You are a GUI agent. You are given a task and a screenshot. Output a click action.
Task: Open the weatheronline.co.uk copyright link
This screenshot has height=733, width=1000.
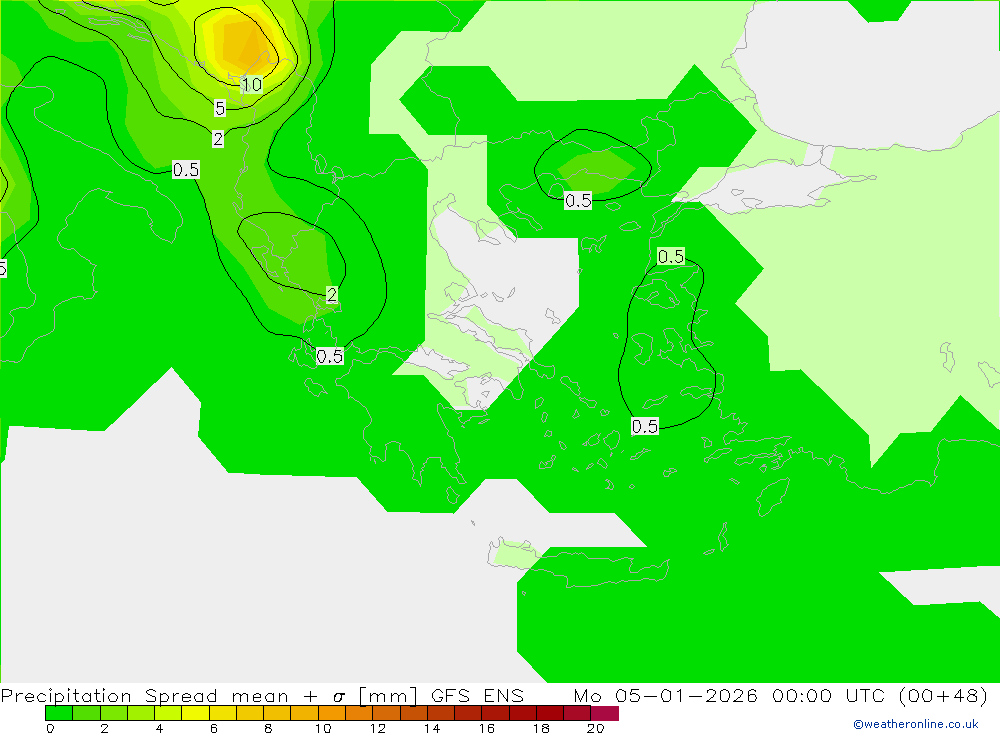(915, 724)
